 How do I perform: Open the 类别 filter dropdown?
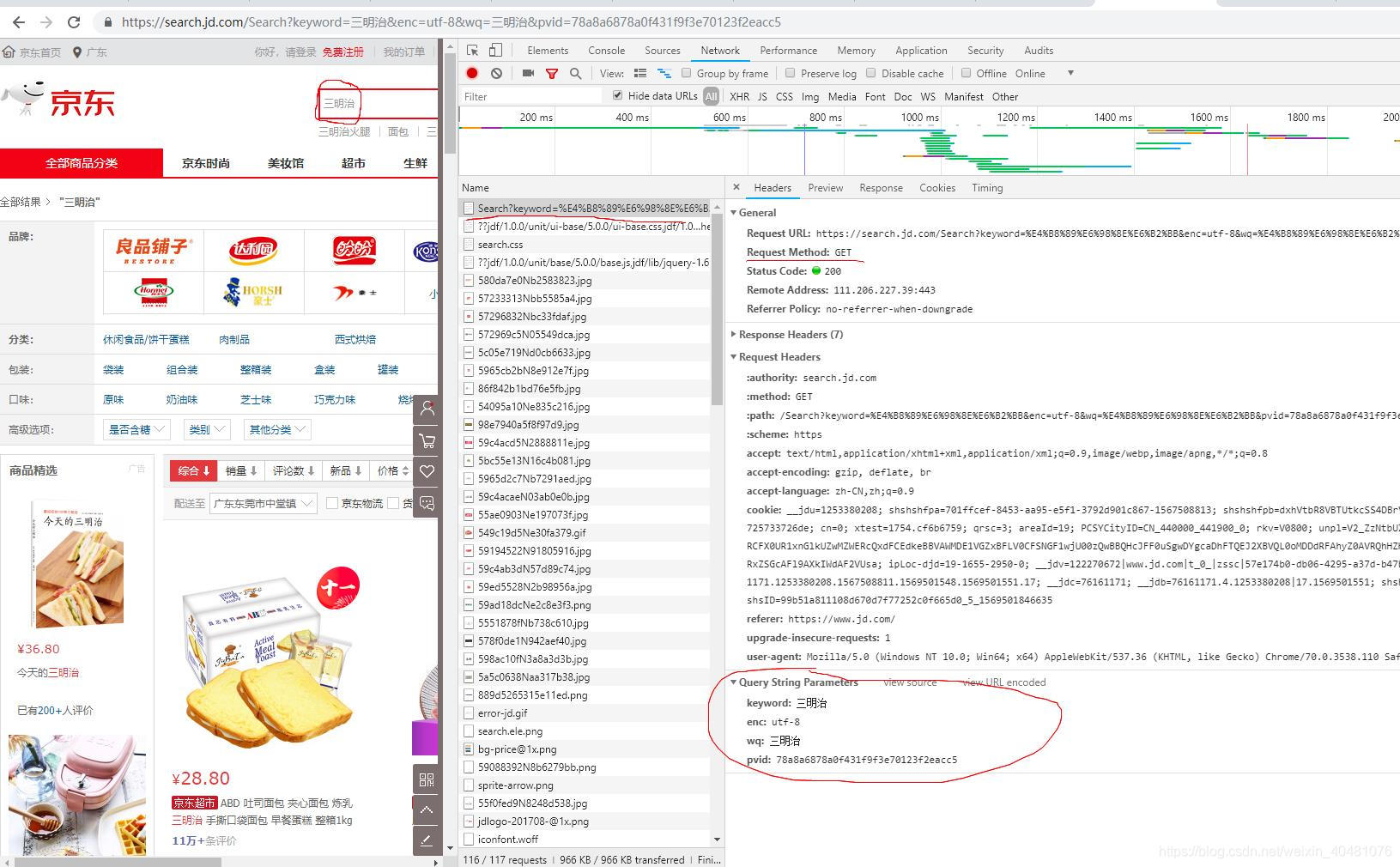pos(207,429)
